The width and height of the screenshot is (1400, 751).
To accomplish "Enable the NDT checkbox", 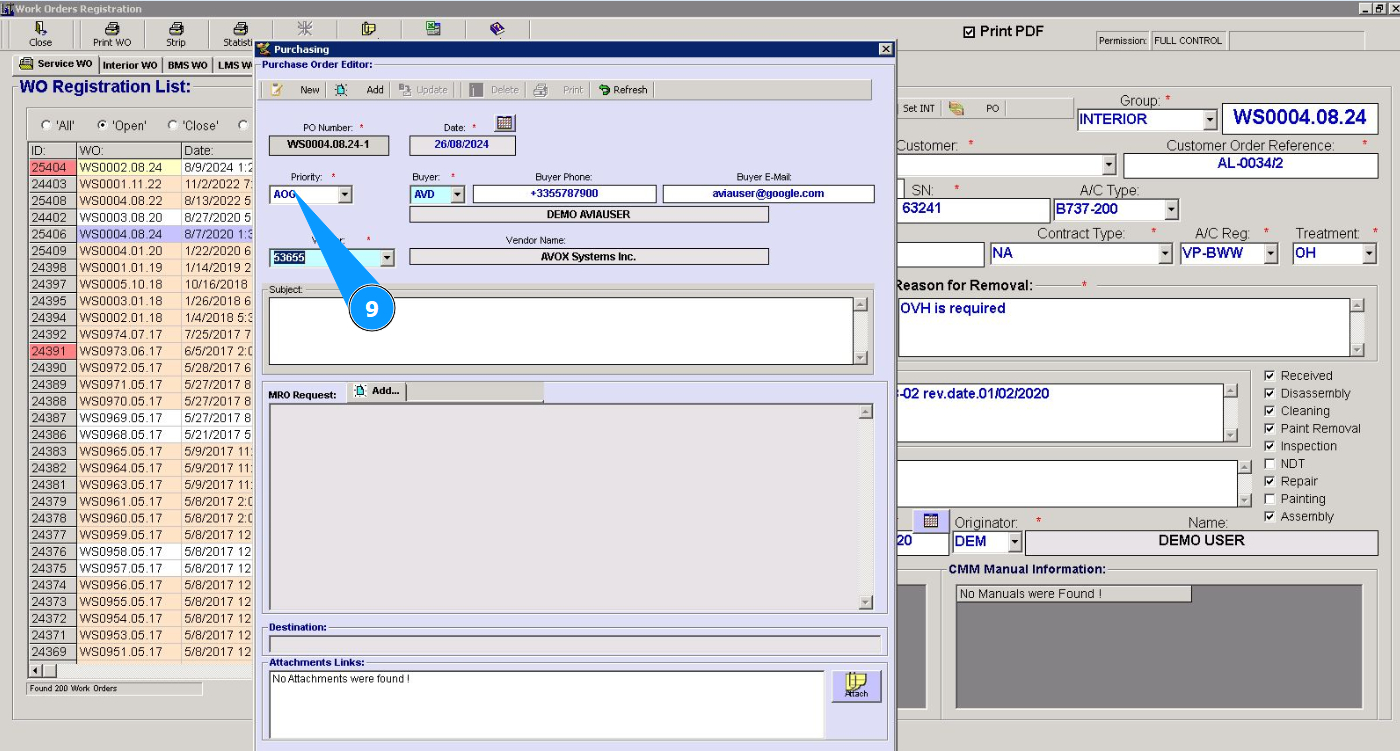I will point(1270,464).
